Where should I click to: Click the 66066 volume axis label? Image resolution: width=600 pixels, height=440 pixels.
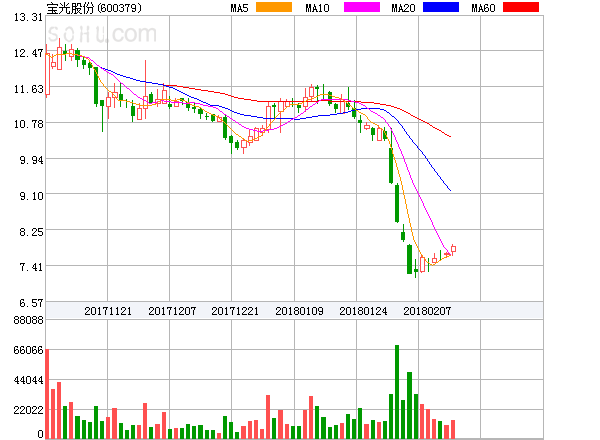click(29, 350)
